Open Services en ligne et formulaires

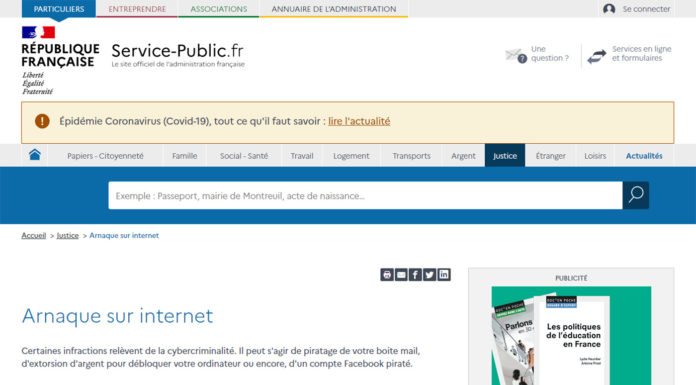click(641, 54)
